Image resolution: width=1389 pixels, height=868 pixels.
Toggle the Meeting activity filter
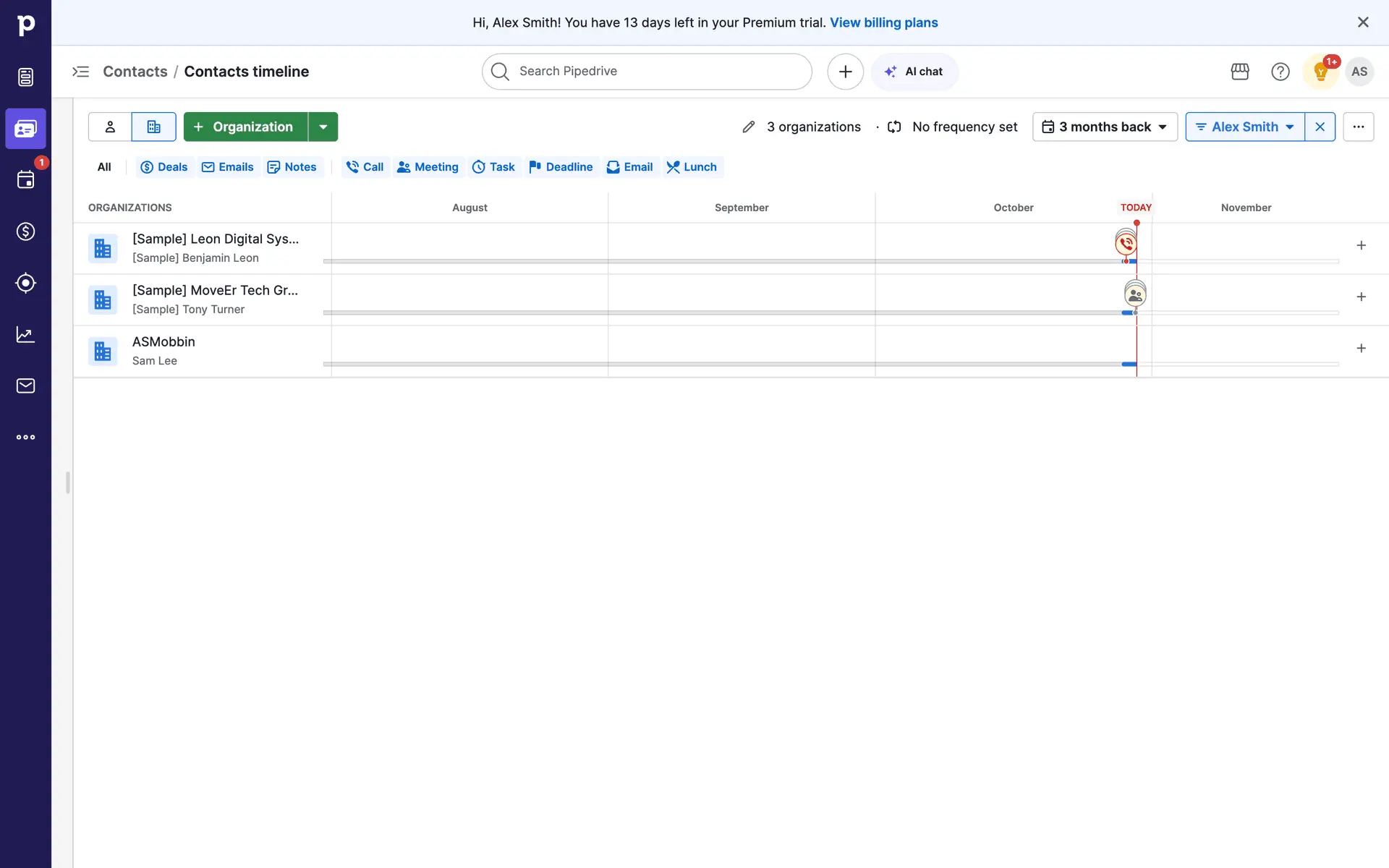click(x=428, y=167)
